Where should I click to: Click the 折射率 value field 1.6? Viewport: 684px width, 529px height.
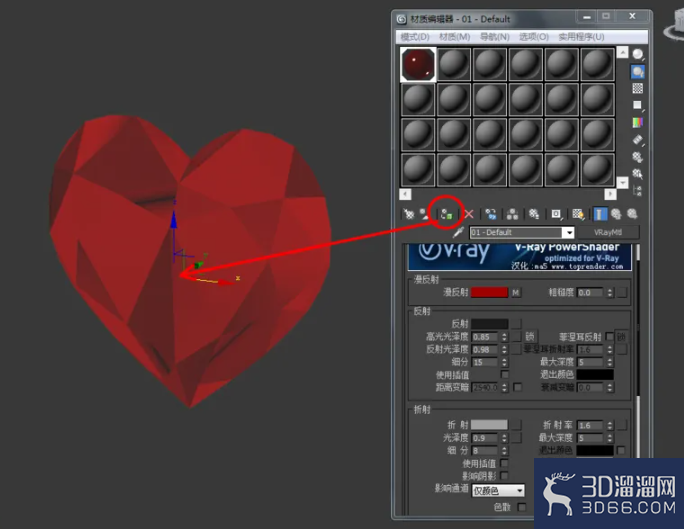coord(590,425)
